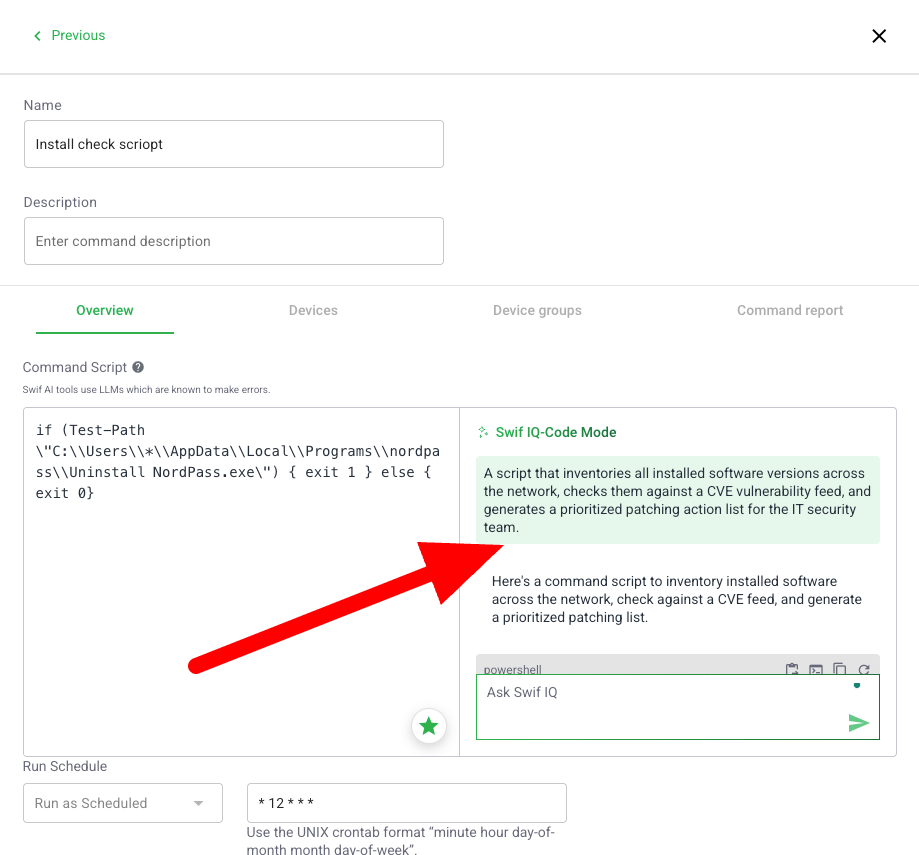The height and width of the screenshot is (855, 919).
Task: Open the Run as Scheduled dropdown
Action: coord(122,803)
